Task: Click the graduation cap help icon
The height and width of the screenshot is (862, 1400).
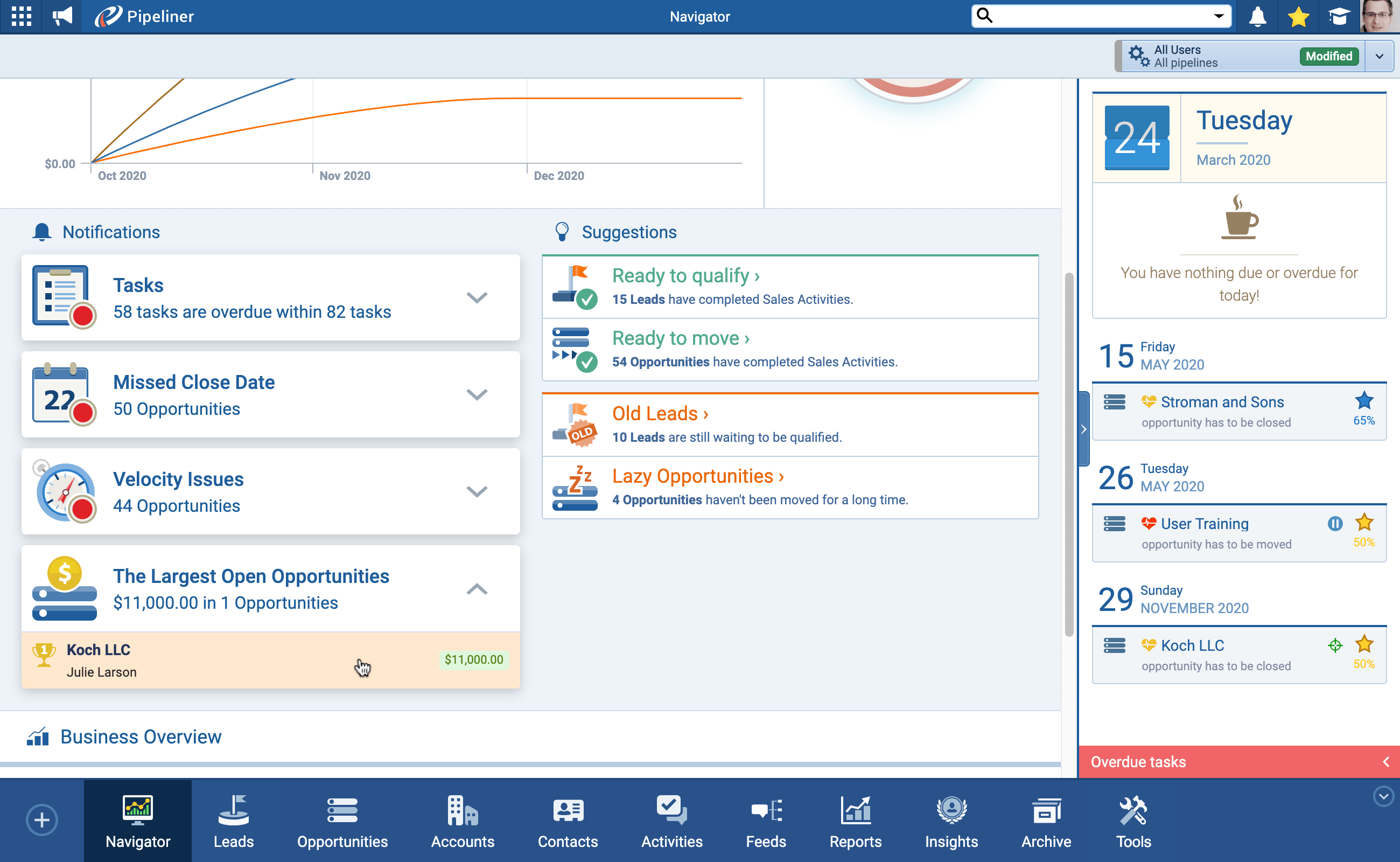Action: pyautogui.click(x=1339, y=17)
